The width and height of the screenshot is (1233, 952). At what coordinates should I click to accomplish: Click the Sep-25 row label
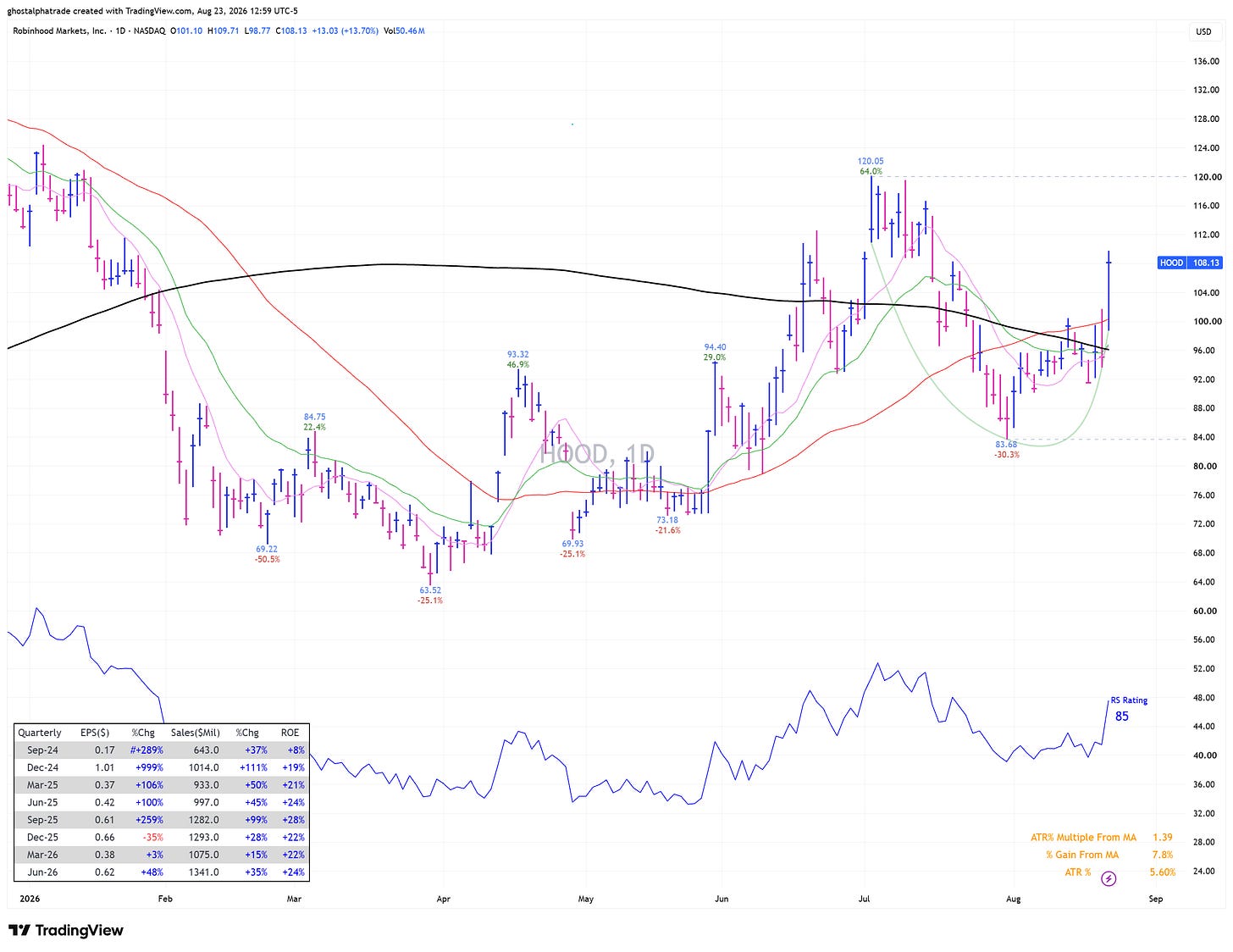(x=42, y=820)
